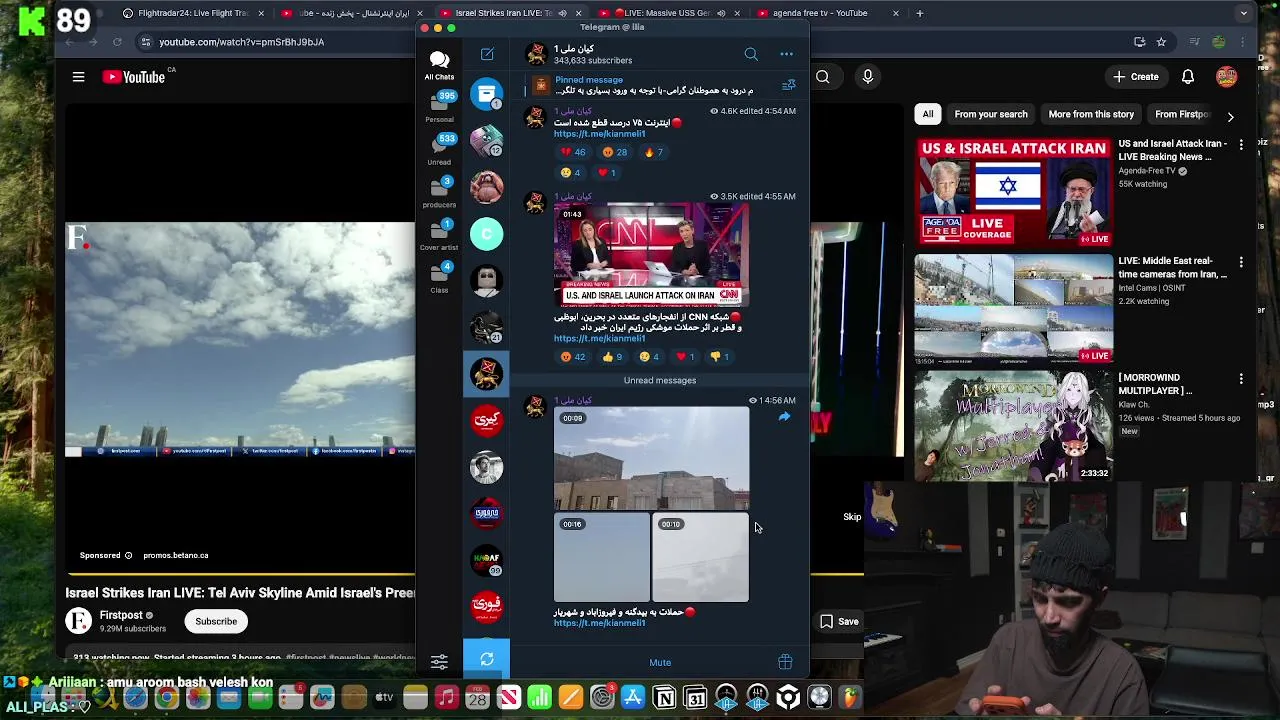Open the Morrowind Multiplayer video
This screenshot has width=1280, height=720.
coord(1013,425)
